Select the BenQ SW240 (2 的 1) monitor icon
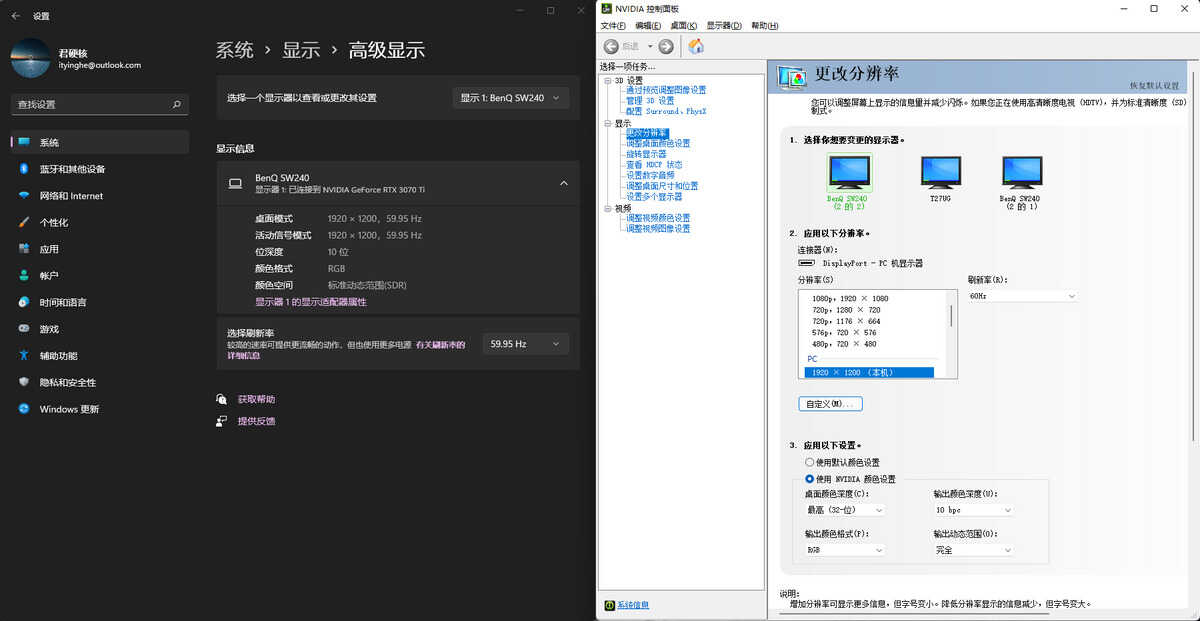 (1021, 172)
